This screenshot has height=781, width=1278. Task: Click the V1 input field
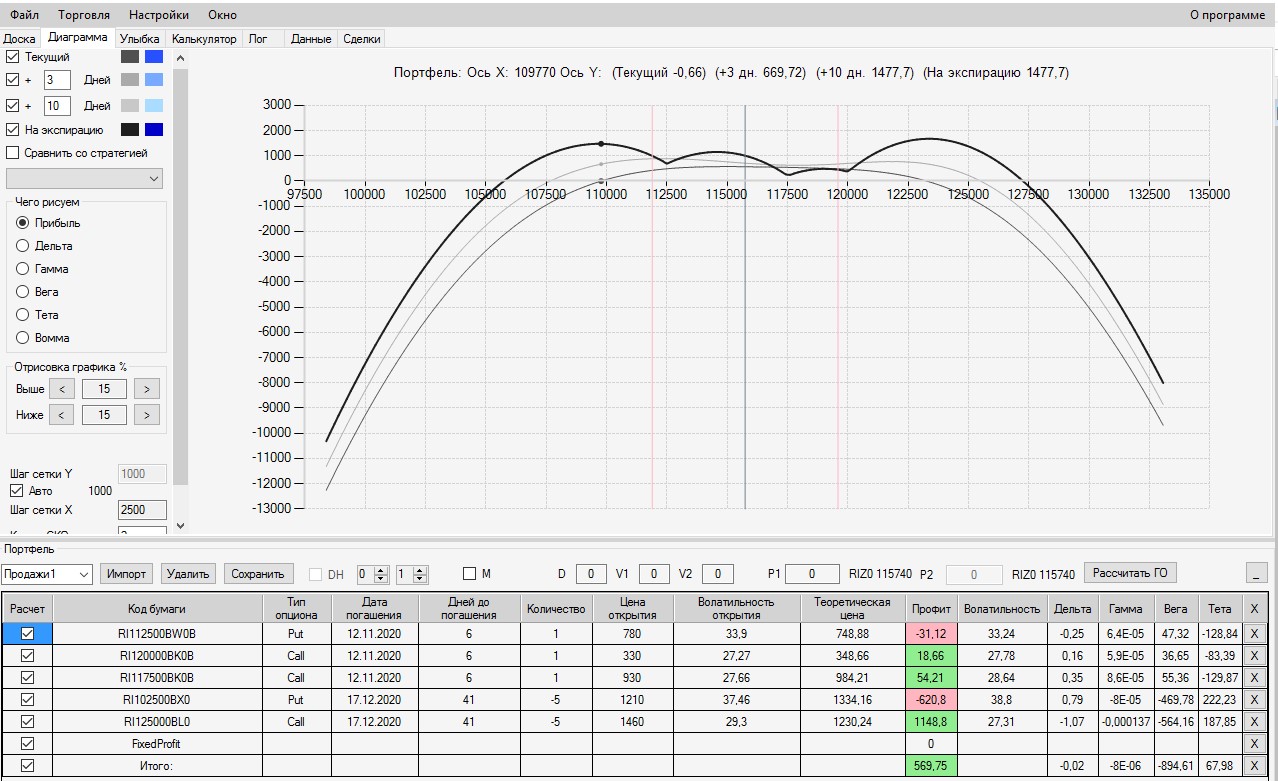(x=654, y=574)
